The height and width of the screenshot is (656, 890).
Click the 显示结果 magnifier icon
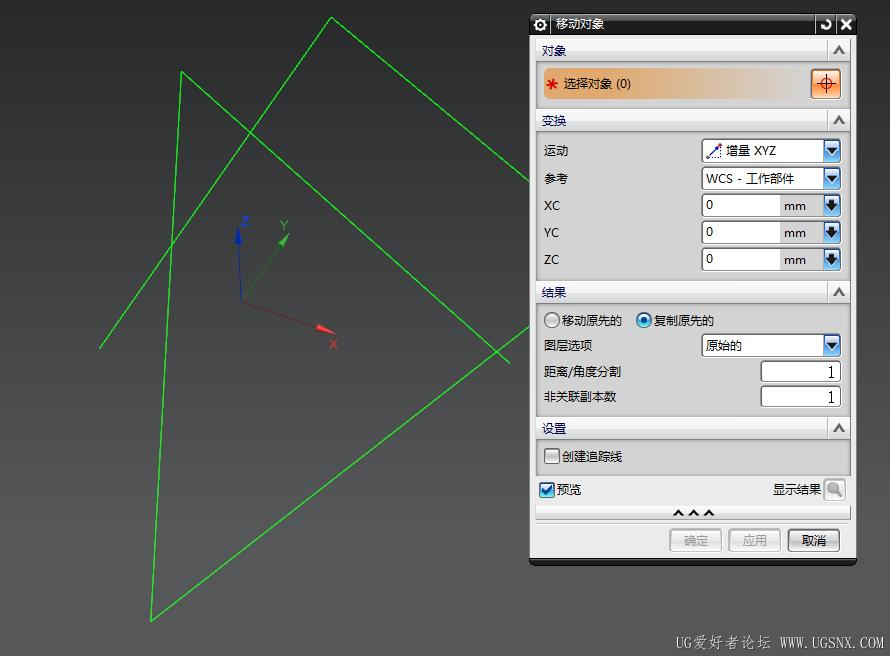tap(834, 490)
